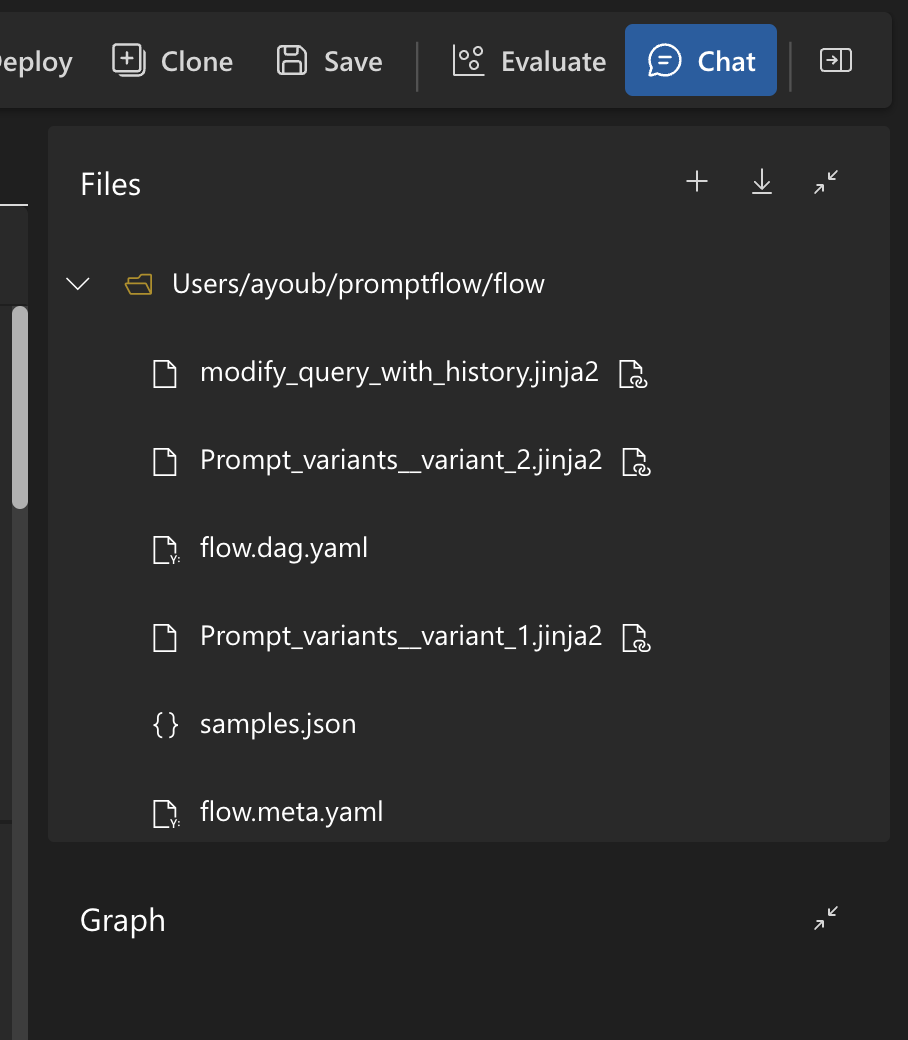The height and width of the screenshot is (1040, 908).
Task: Collapse the Users/ayoub/promptflow/flow folder
Action: point(77,283)
